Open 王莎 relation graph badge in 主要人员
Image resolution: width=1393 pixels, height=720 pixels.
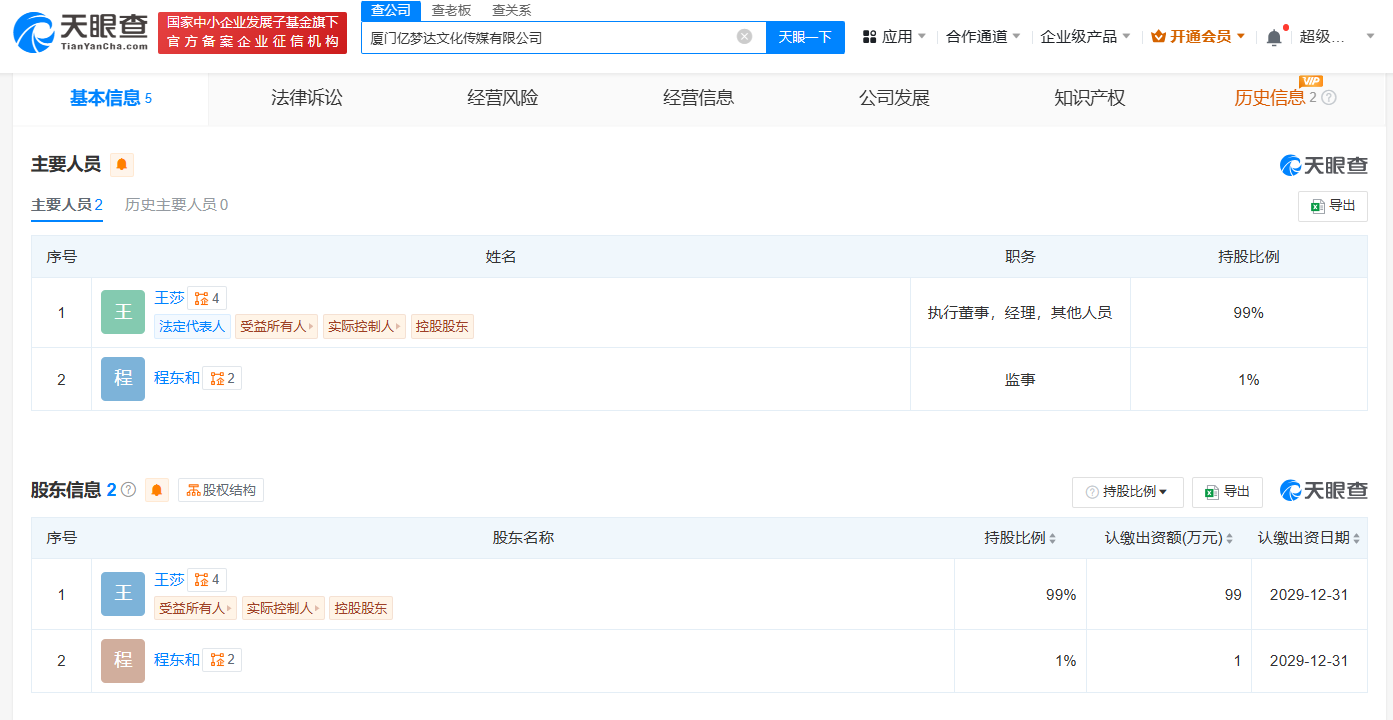207,298
